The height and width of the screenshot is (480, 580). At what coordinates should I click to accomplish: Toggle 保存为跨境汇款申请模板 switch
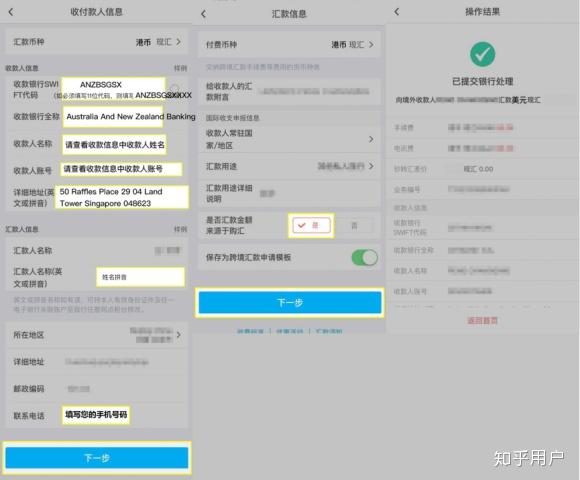[364, 258]
